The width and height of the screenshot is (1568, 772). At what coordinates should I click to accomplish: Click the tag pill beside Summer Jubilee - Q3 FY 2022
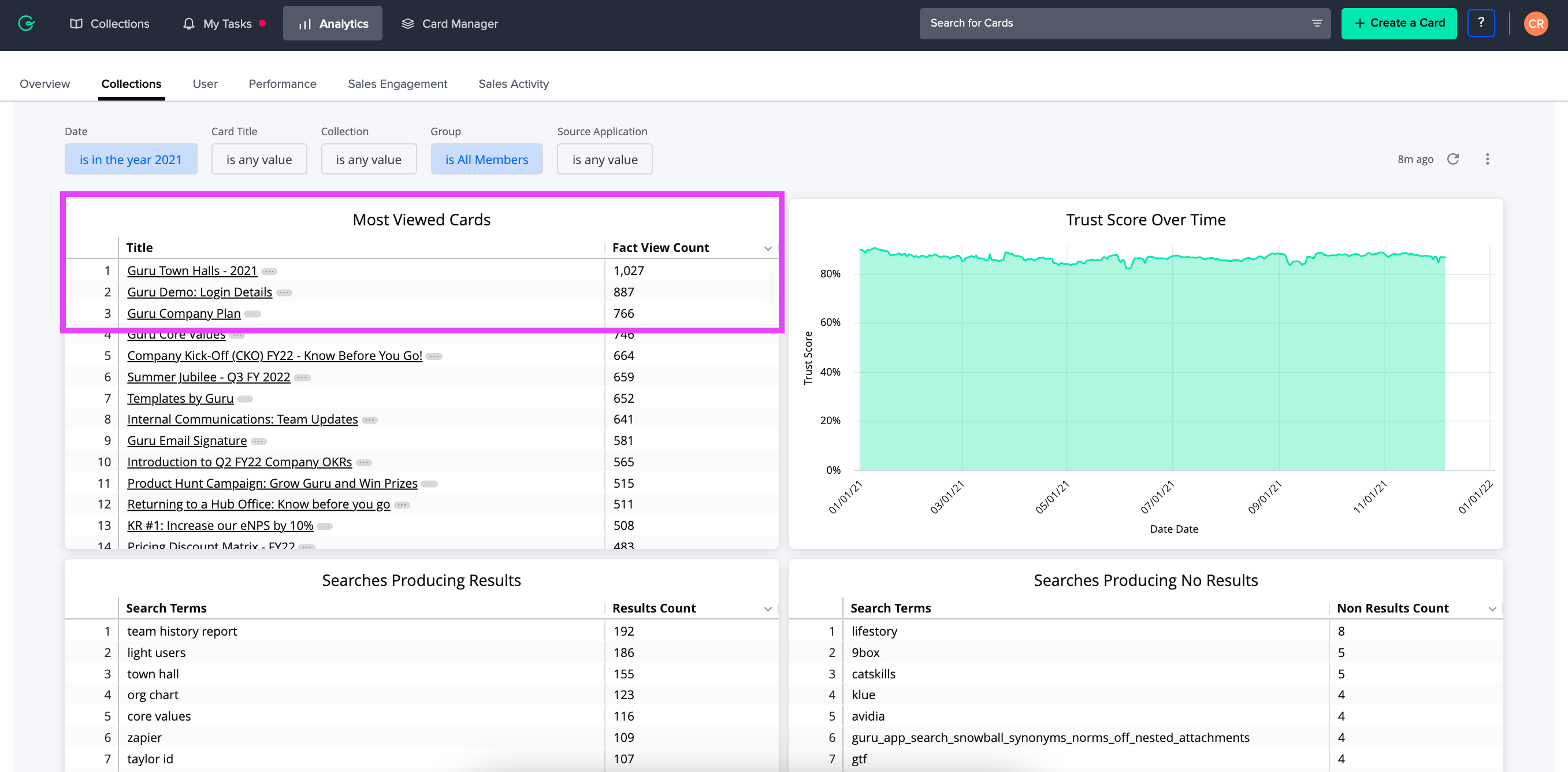pos(302,377)
